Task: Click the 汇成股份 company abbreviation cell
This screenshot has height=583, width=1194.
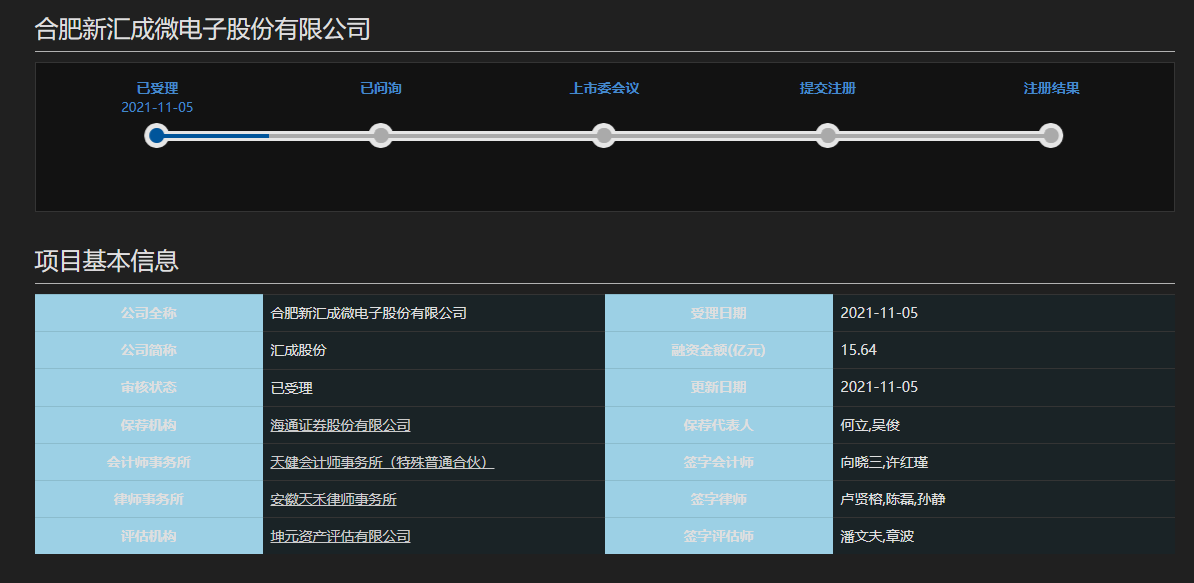Action: (298, 350)
